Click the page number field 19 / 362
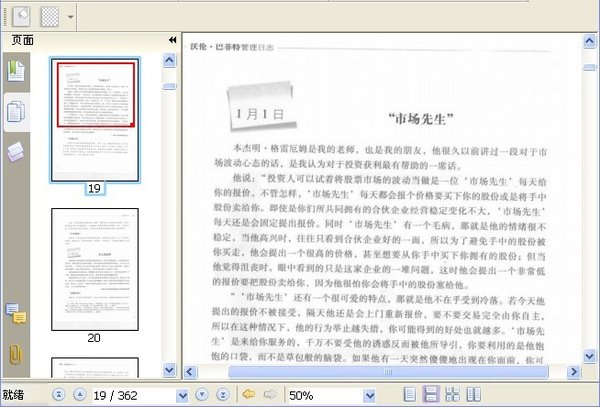Viewport: 600px width, 407px height. [134, 395]
